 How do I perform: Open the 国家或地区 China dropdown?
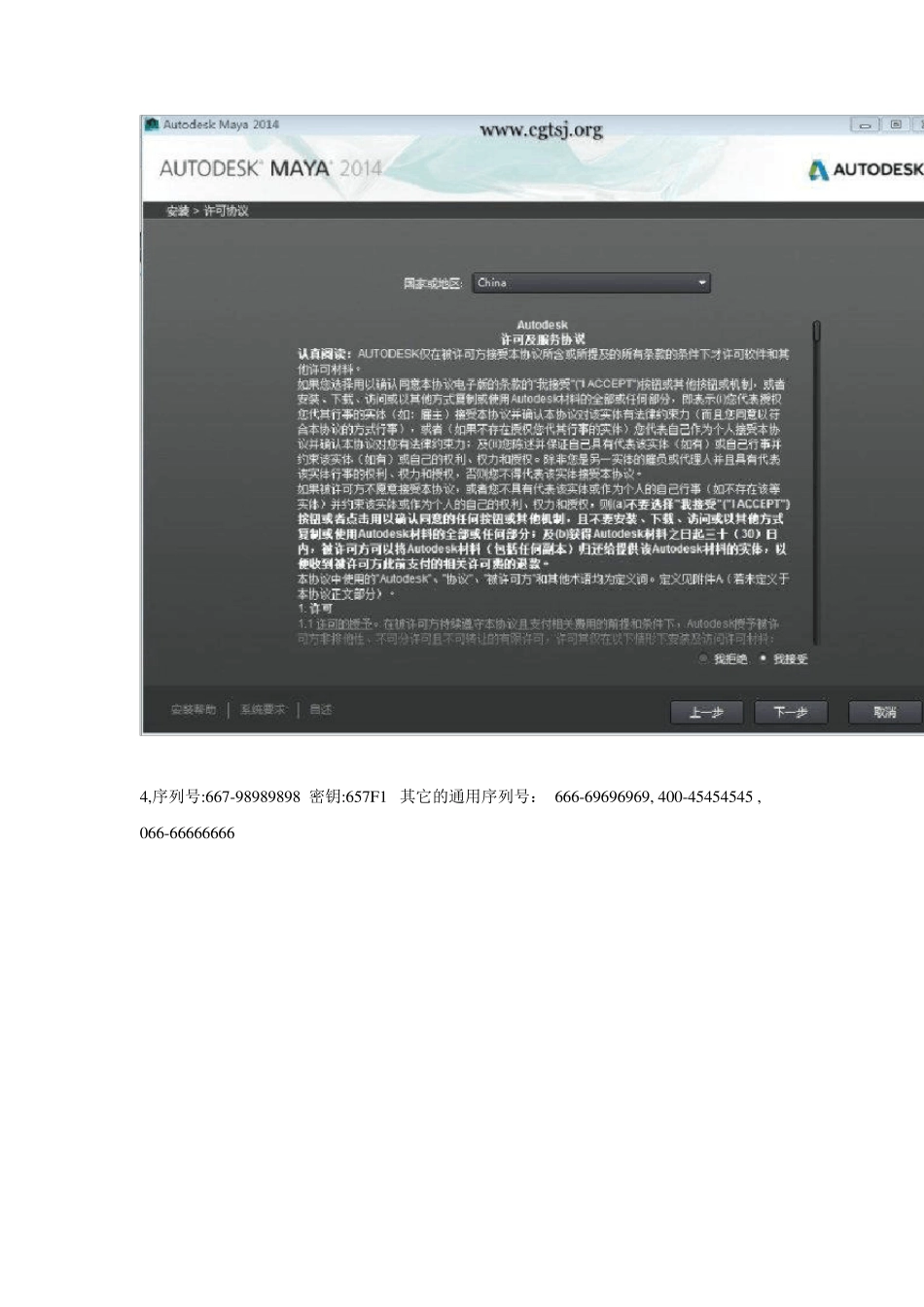click(x=592, y=283)
